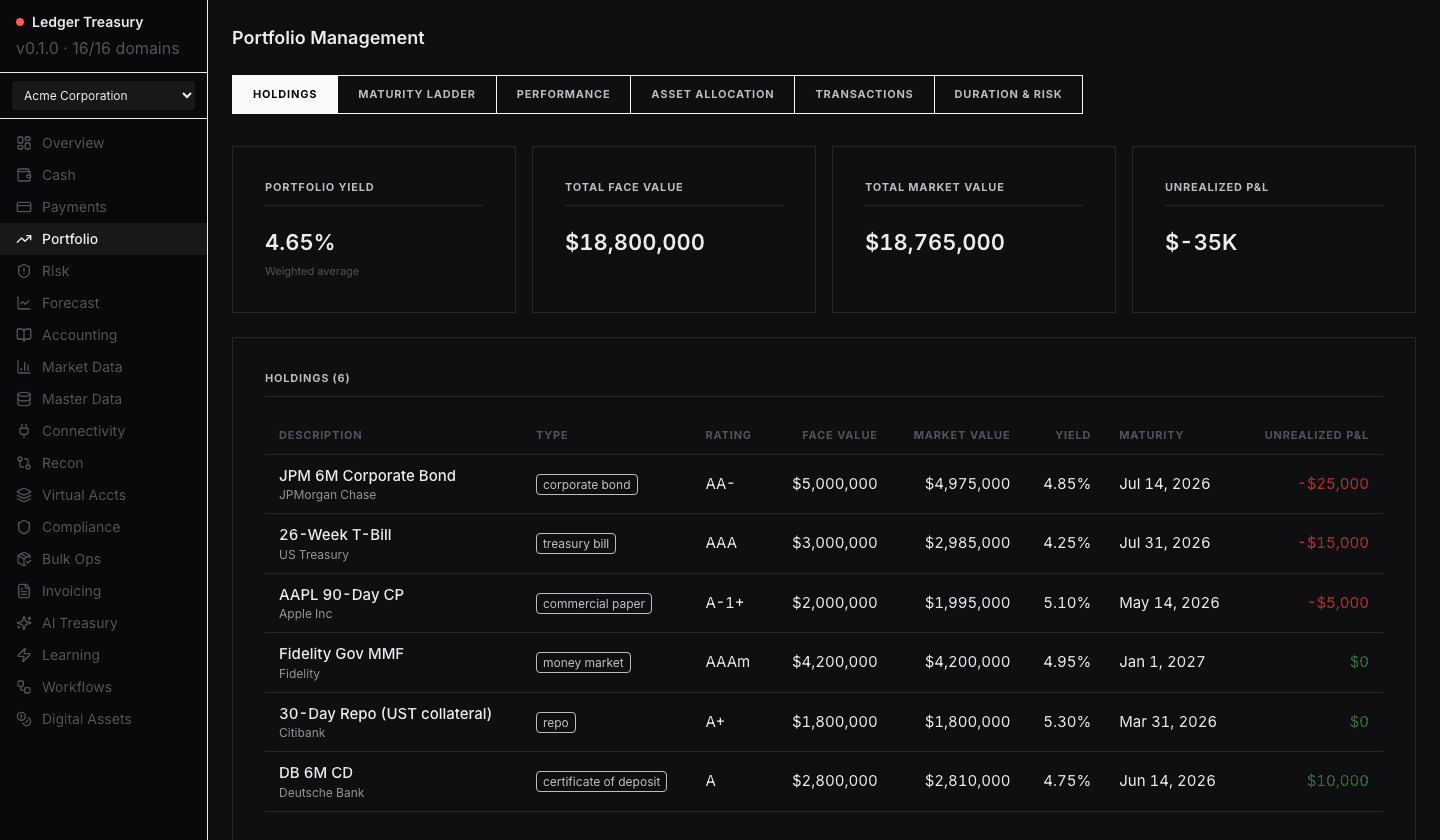Click the Maturity column header
This screenshot has height=840, width=1440.
point(1151,435)
